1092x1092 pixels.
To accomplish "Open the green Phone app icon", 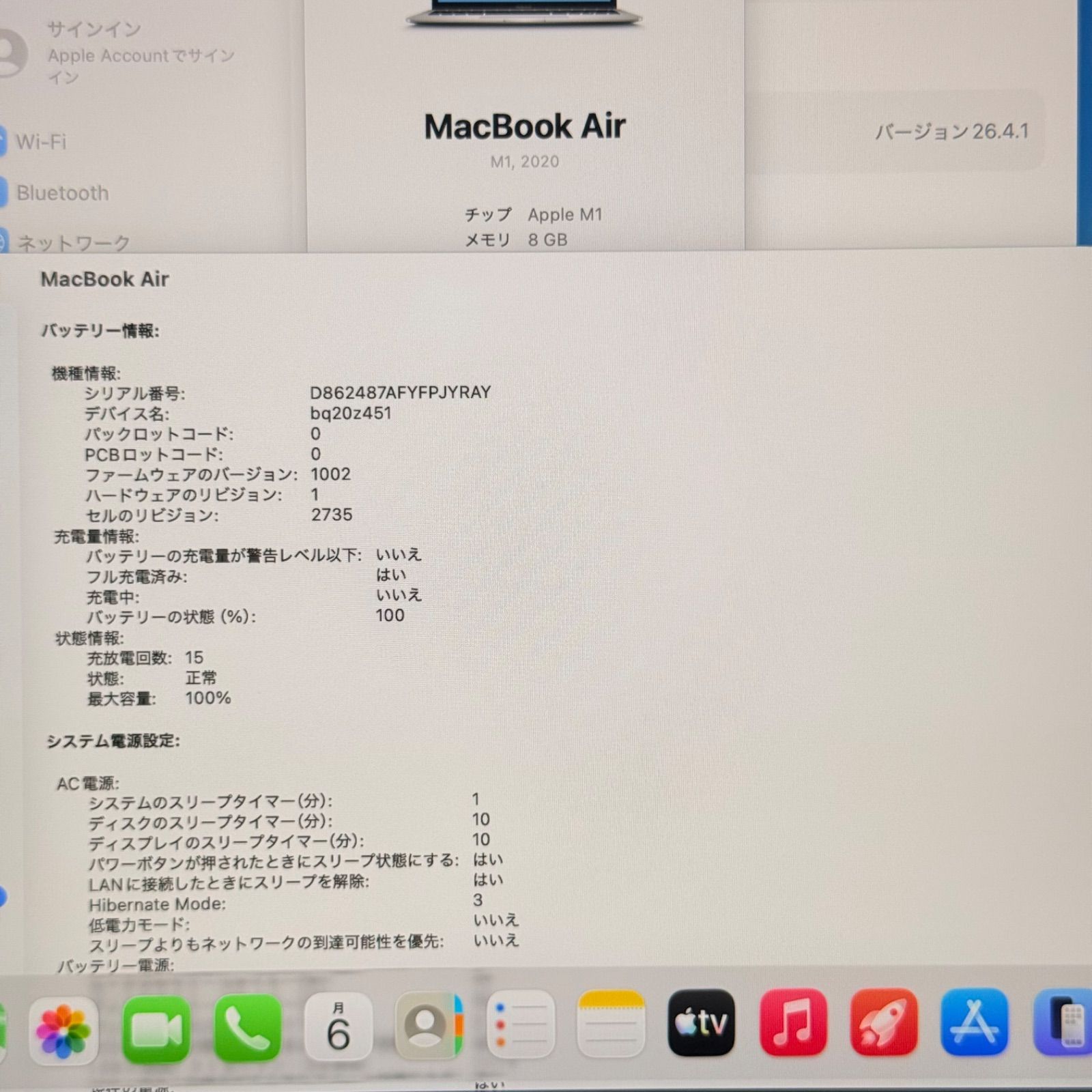I will pyautogui.click(x=247, y=1029).
